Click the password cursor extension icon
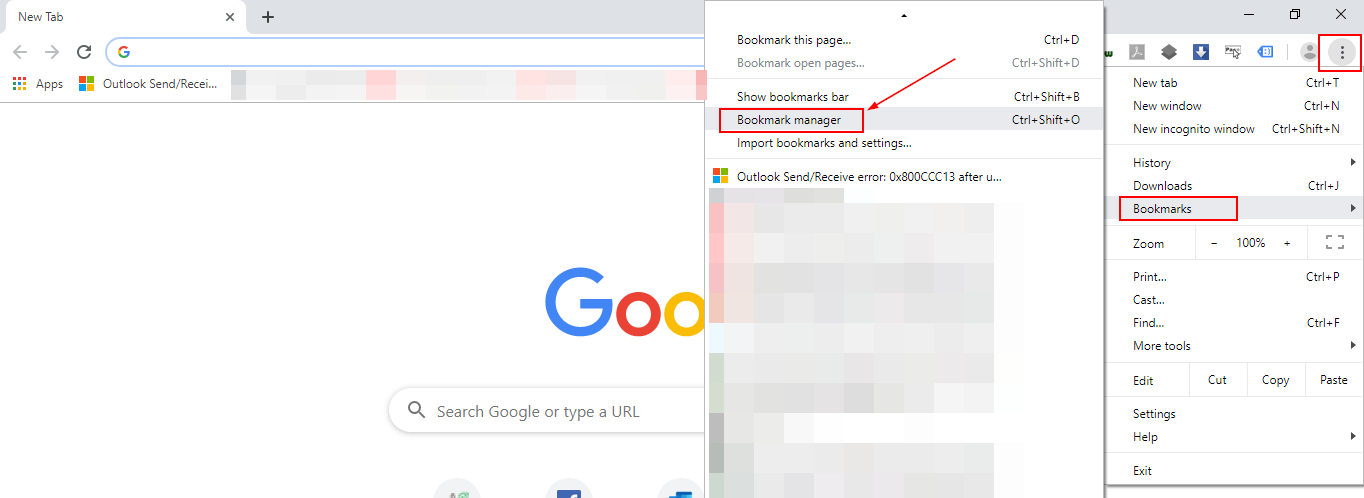 click(1233, 52)
